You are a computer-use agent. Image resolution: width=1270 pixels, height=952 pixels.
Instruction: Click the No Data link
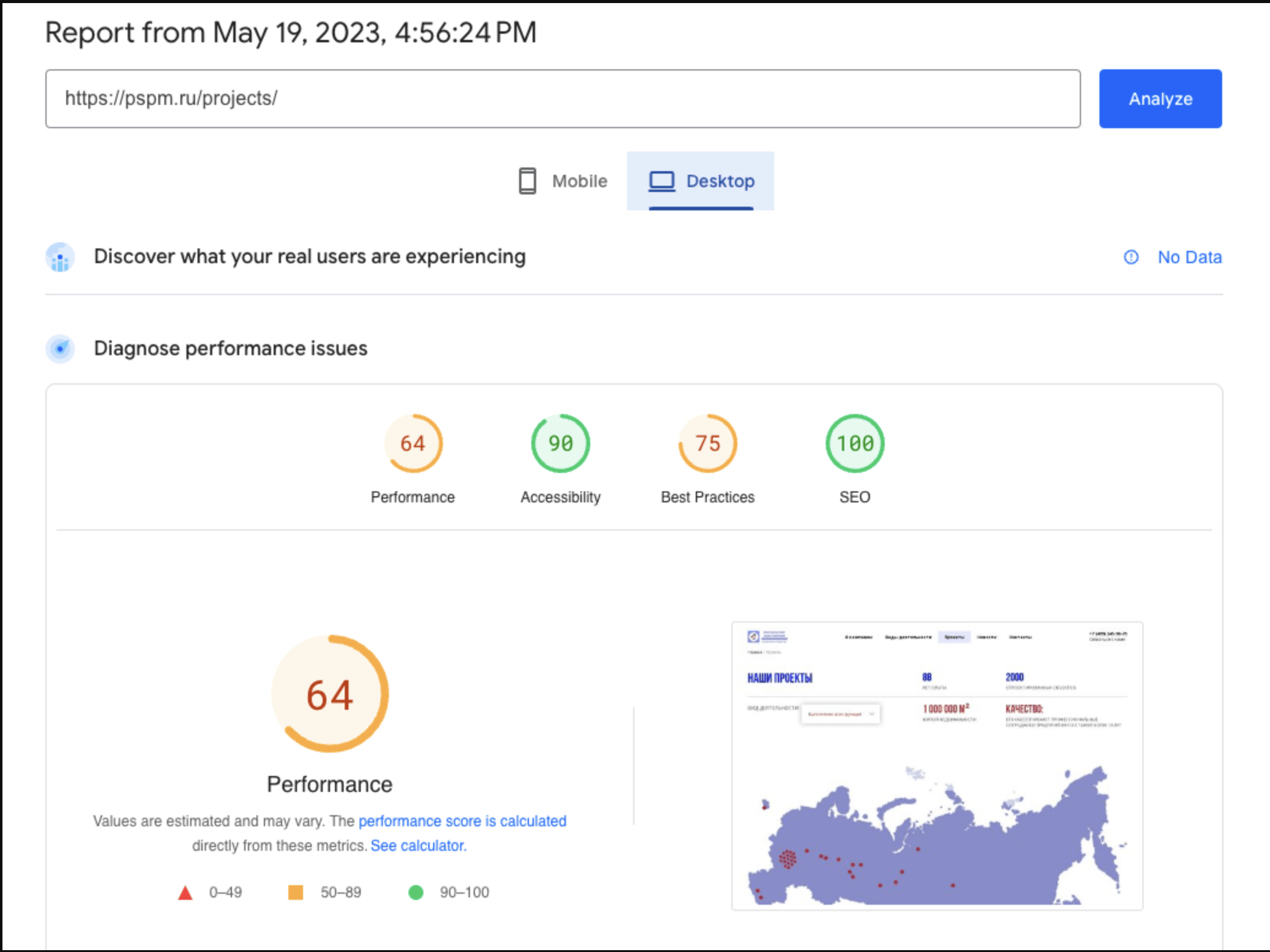(x=1189, y=257)
